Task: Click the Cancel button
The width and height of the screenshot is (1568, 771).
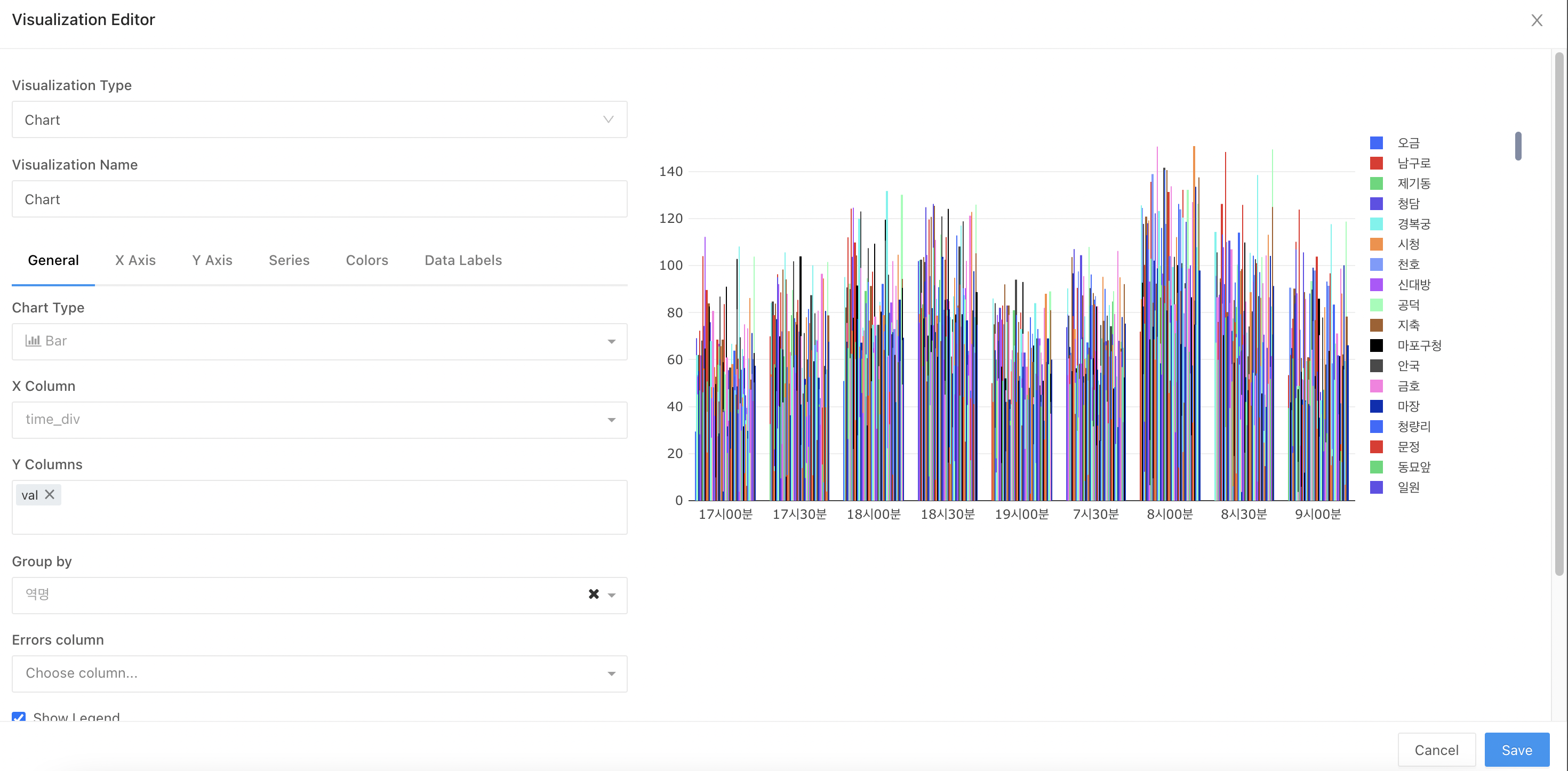Action: 1436,750
